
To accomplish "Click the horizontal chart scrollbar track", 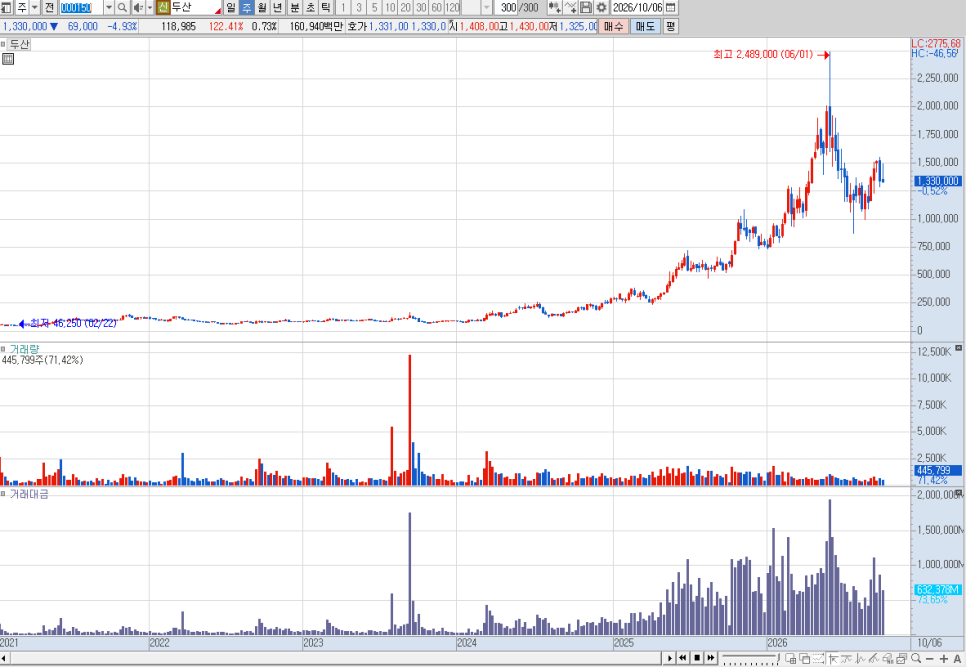I will point(337,658).
